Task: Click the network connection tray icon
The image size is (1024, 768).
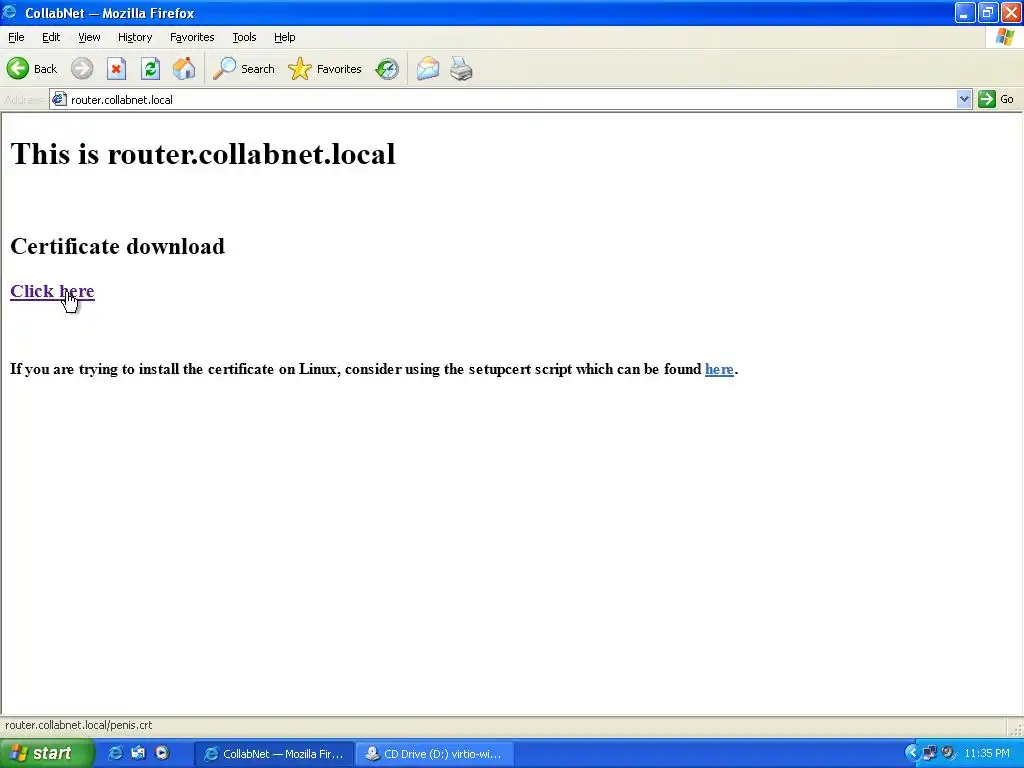Action: tap(930, 753)
